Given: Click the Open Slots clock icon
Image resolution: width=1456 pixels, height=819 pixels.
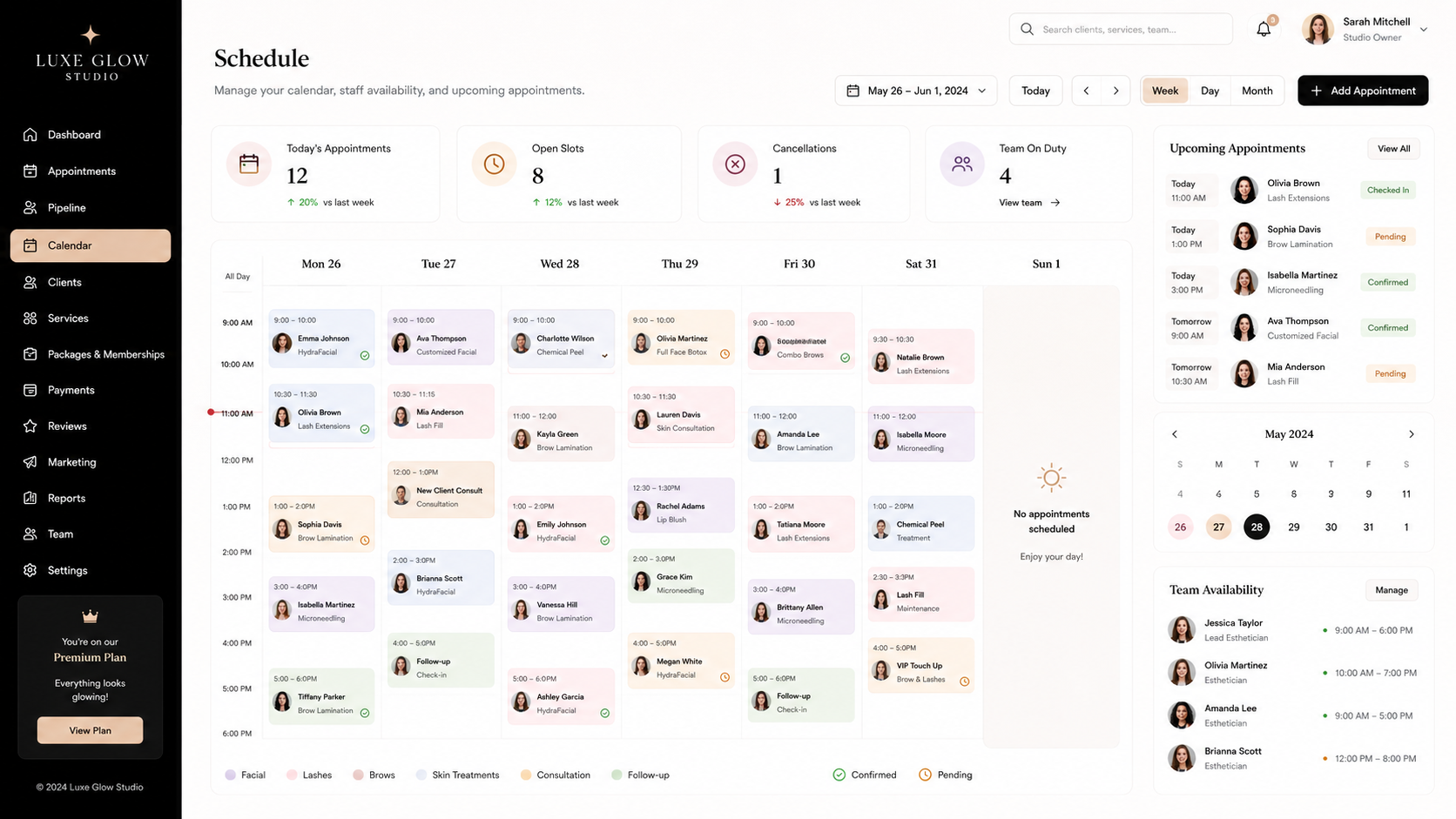Looking at the screenshot, I should pyautogui.click(x=494, y=164).
